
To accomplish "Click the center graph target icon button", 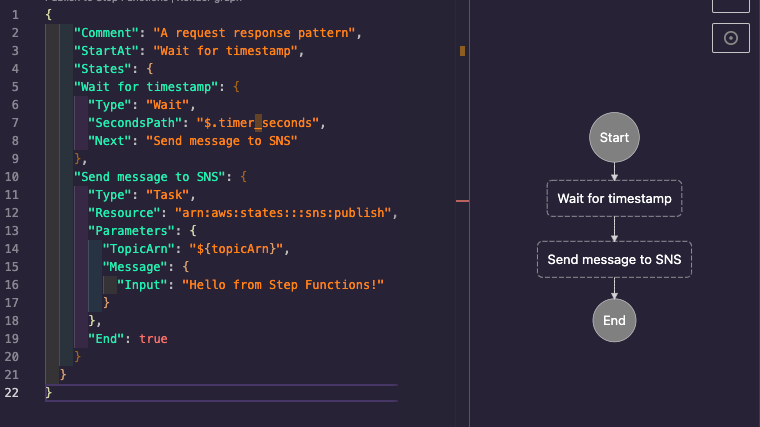I will tap(730, 38).
